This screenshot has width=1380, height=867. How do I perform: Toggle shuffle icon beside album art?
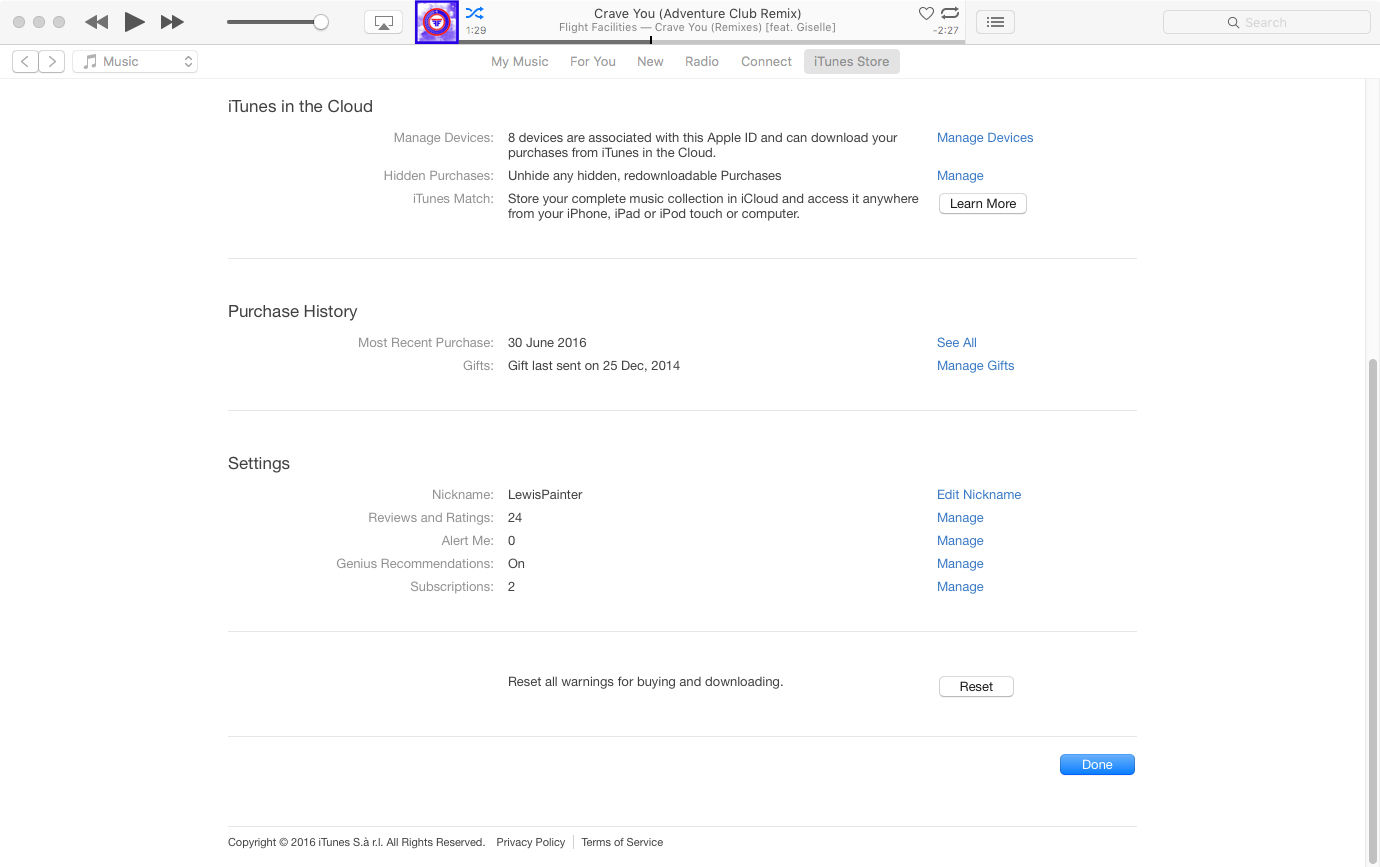click(474, 13)
